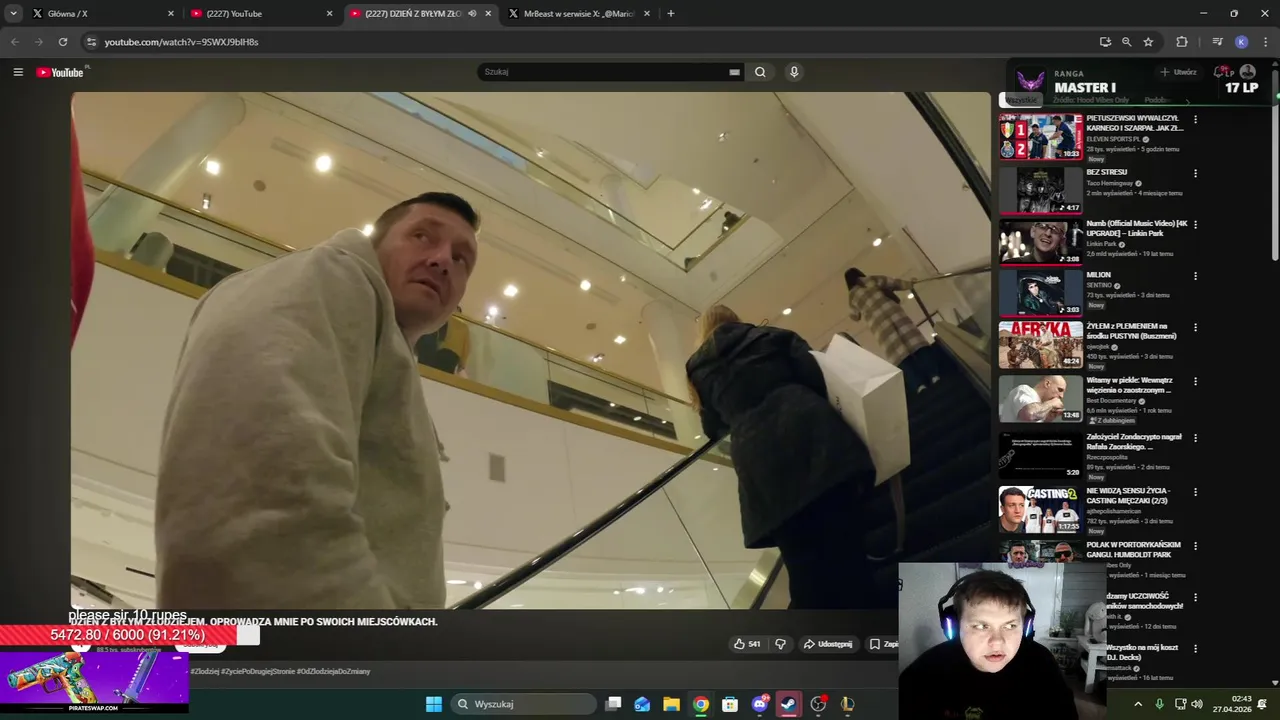The image size is (1280, 720).
Task: Open more options for MILION video
Action: tap(1195, 276)
